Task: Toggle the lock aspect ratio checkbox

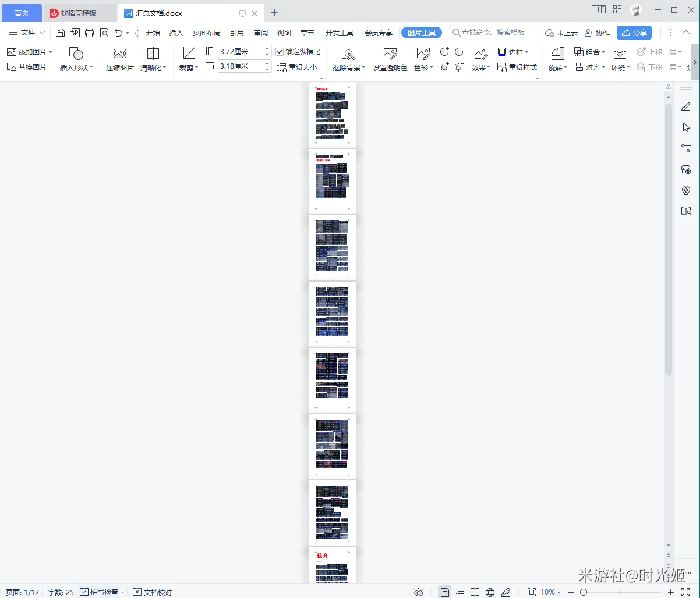Action: coord(280,51)
